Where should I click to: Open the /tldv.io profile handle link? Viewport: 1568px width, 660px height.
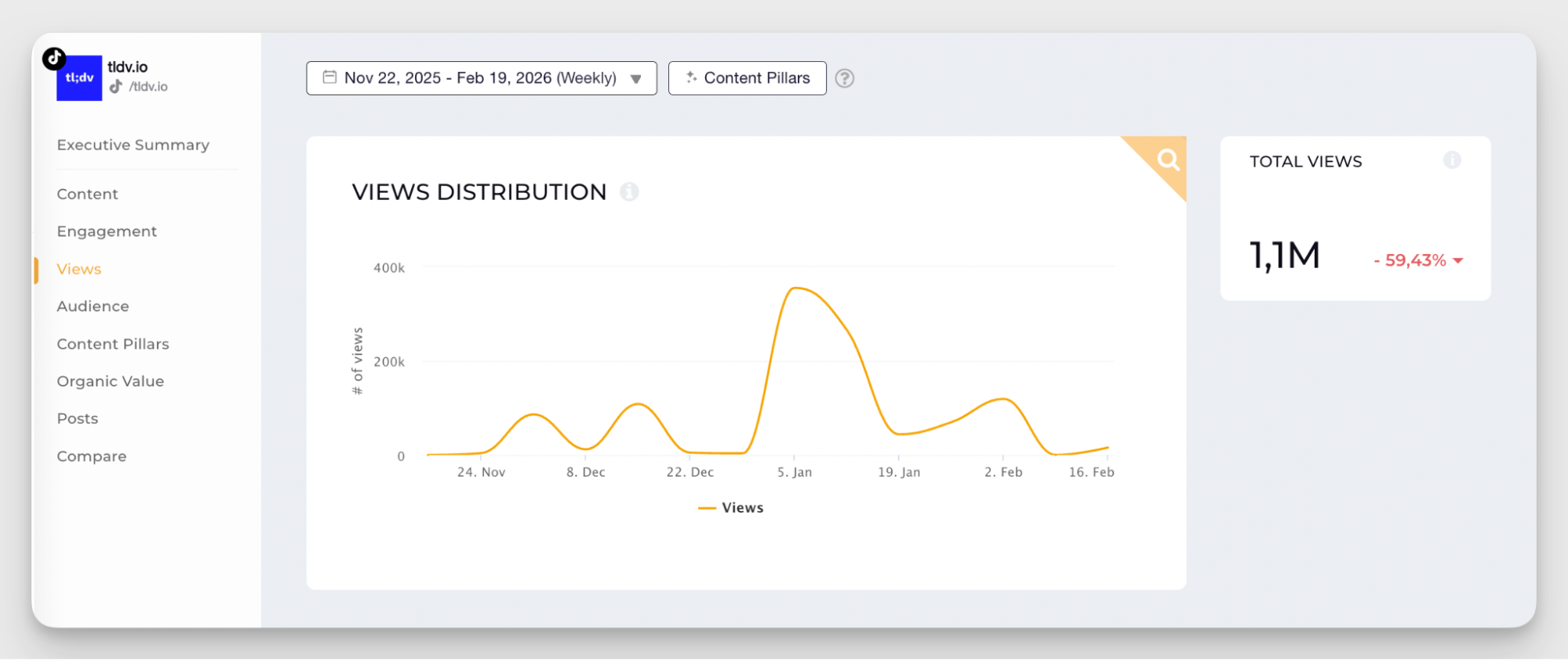pos(148,87)
